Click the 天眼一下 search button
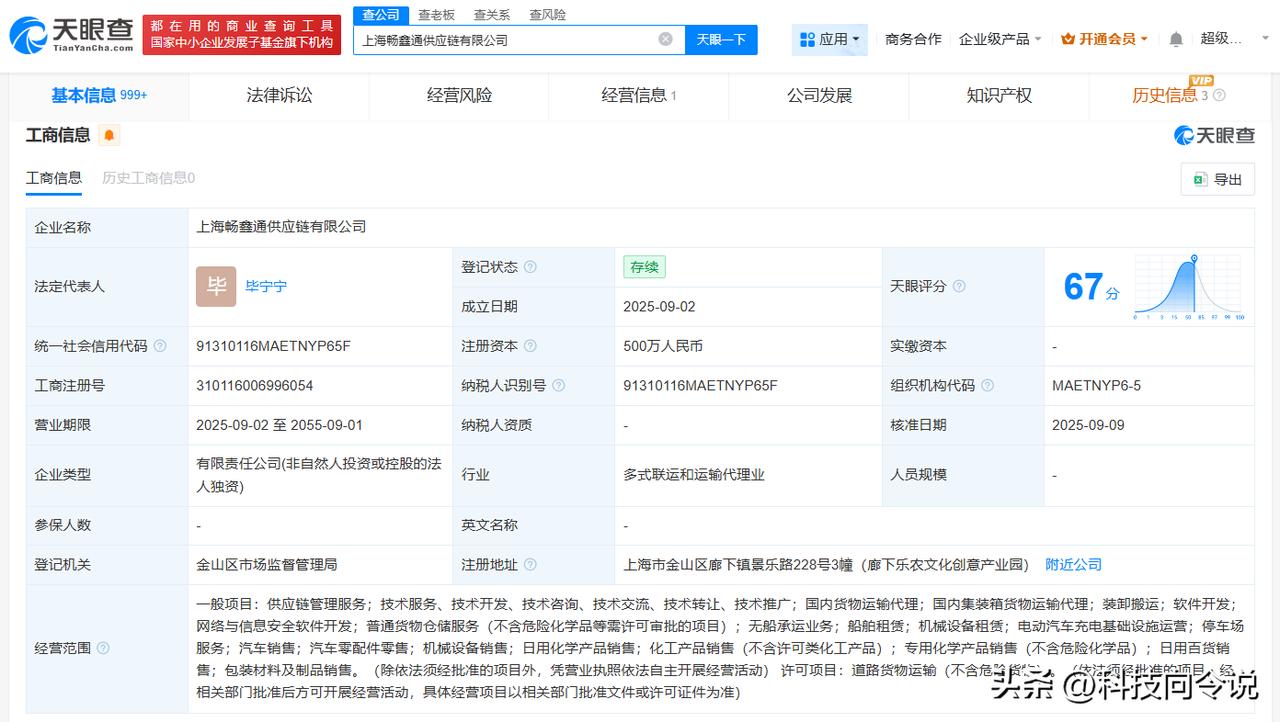This screenshot has height=722, width=1280. pos(721,39)
